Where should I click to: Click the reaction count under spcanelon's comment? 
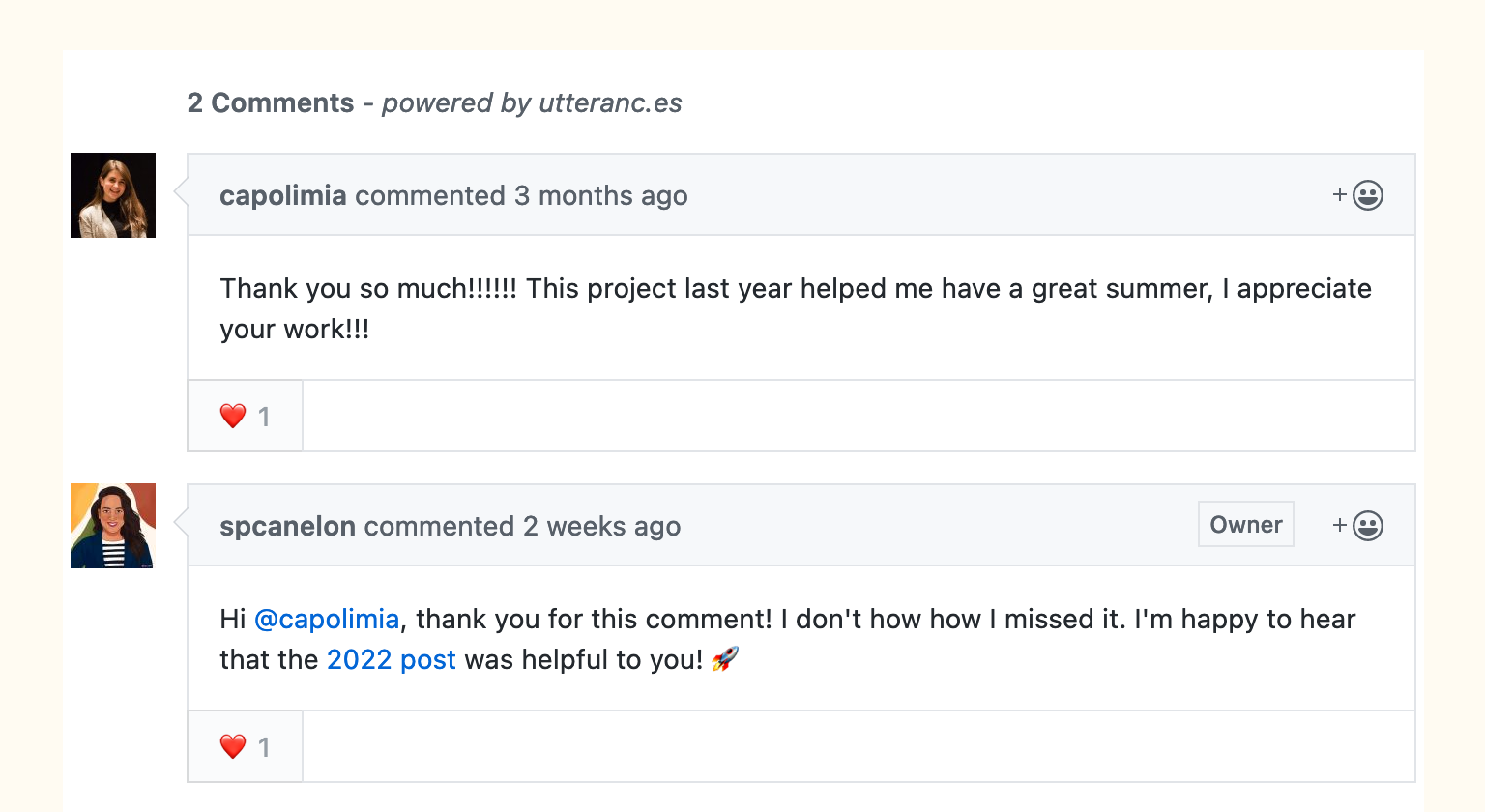coord(264,747)
